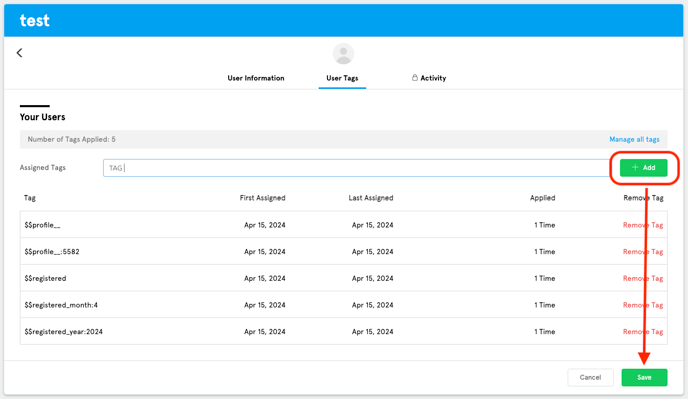The height and width of the screenshot is (399, 688).
Task: Open the User Information tab
Action: pyautogui.click(x=256, y=78)
